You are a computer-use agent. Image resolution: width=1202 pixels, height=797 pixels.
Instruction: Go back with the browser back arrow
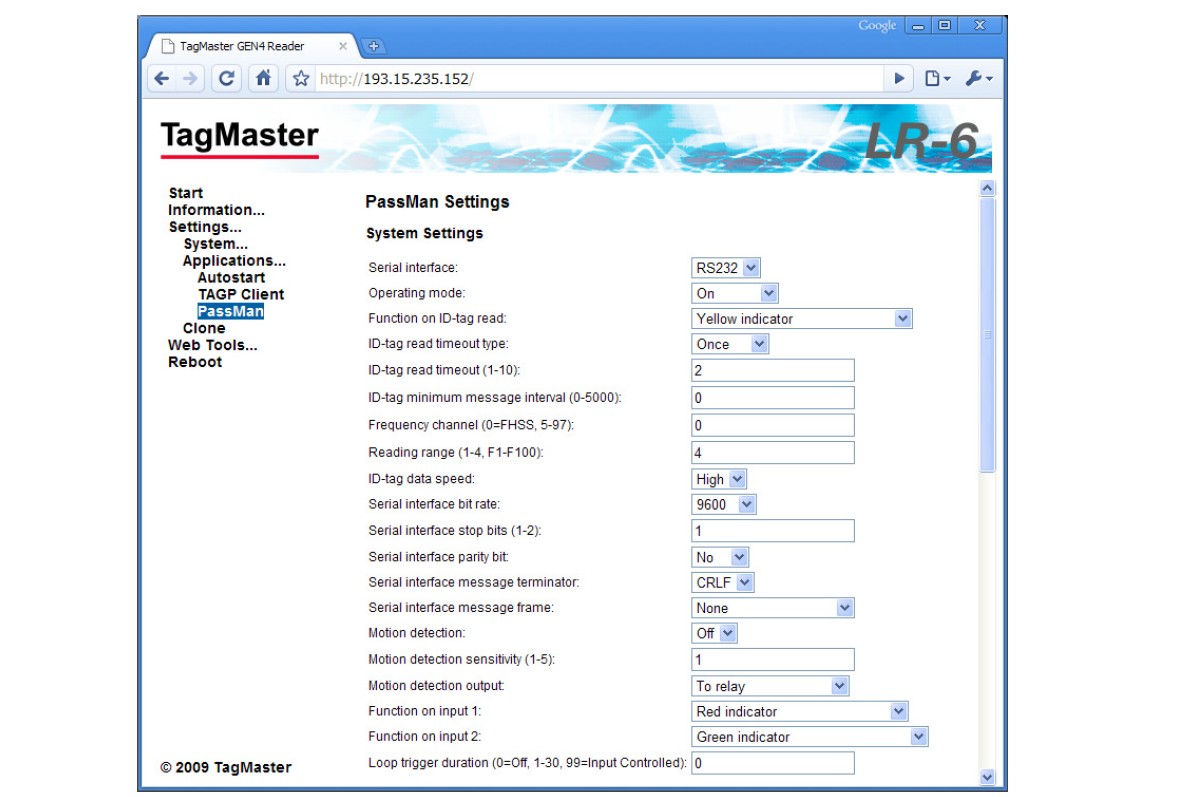pyautogui.click(x=162, y=78)
